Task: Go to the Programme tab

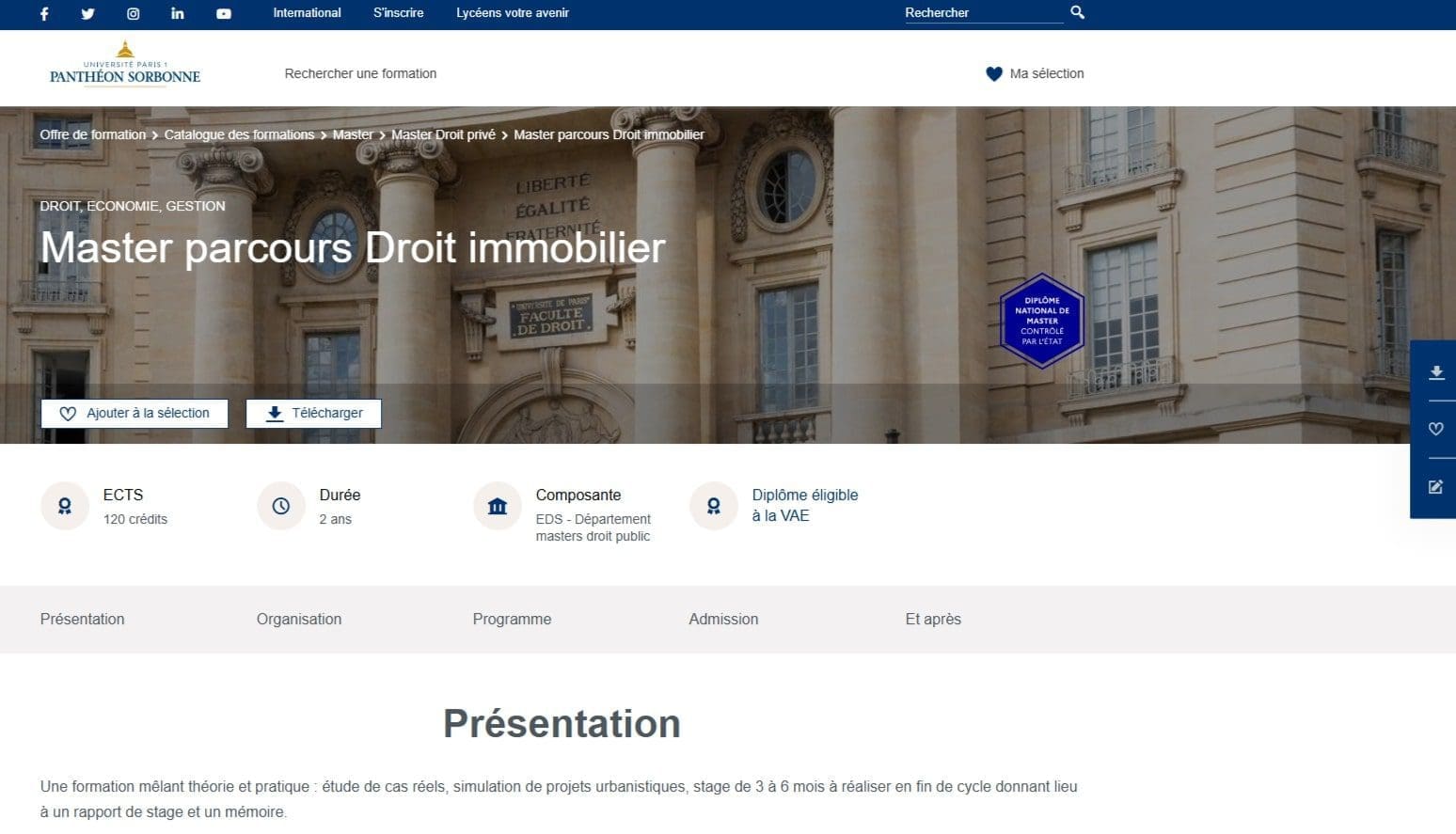Action: (x=512, y=619)
